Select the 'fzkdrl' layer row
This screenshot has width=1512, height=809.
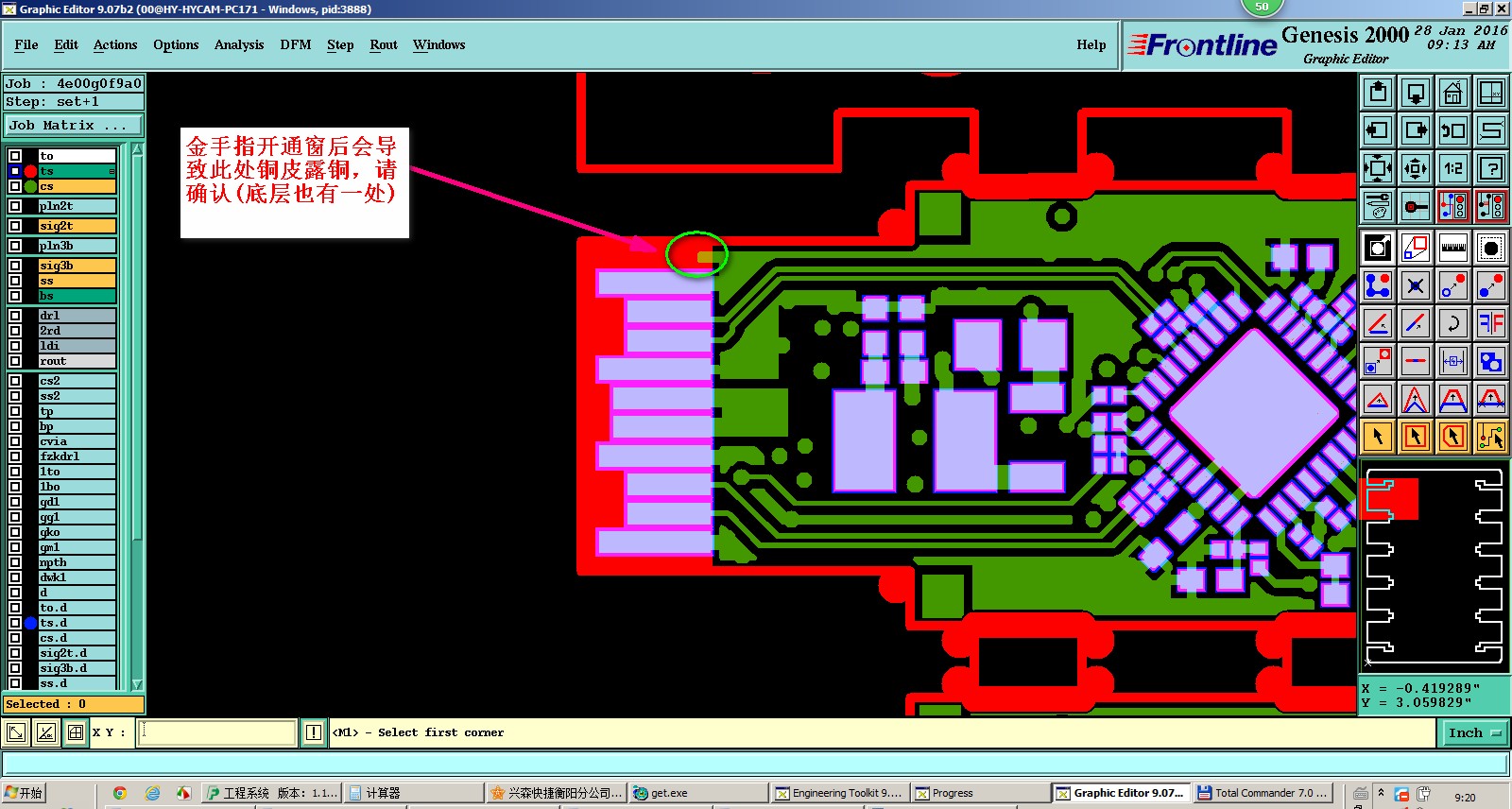[77, 456]
